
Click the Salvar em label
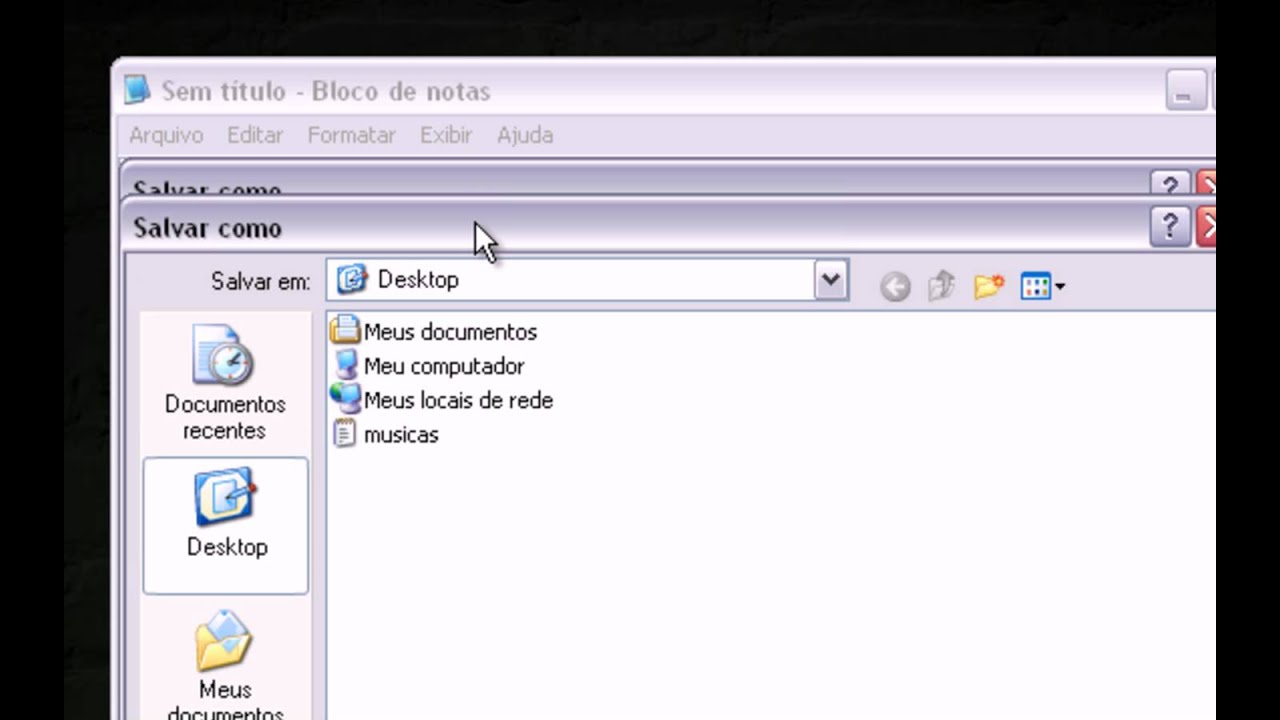pos(261,282)
